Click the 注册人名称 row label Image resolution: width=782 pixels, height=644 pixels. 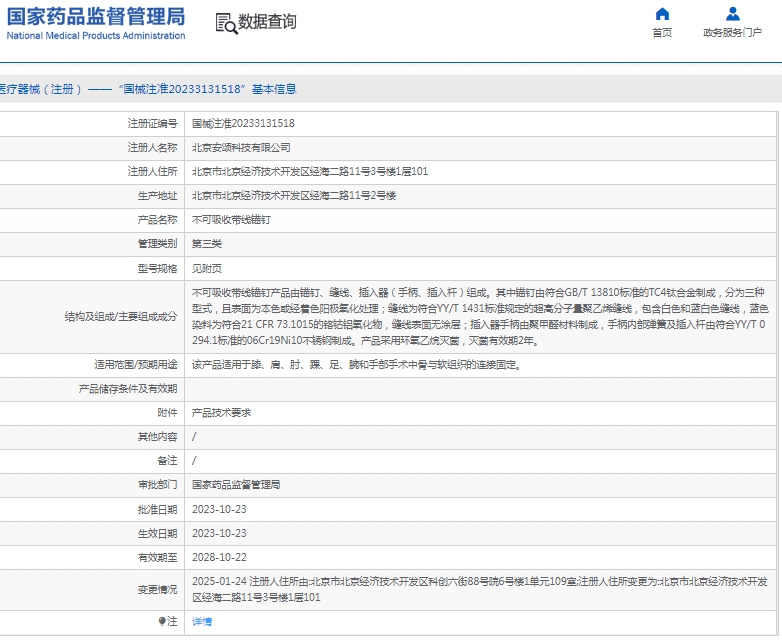point(153,148)
